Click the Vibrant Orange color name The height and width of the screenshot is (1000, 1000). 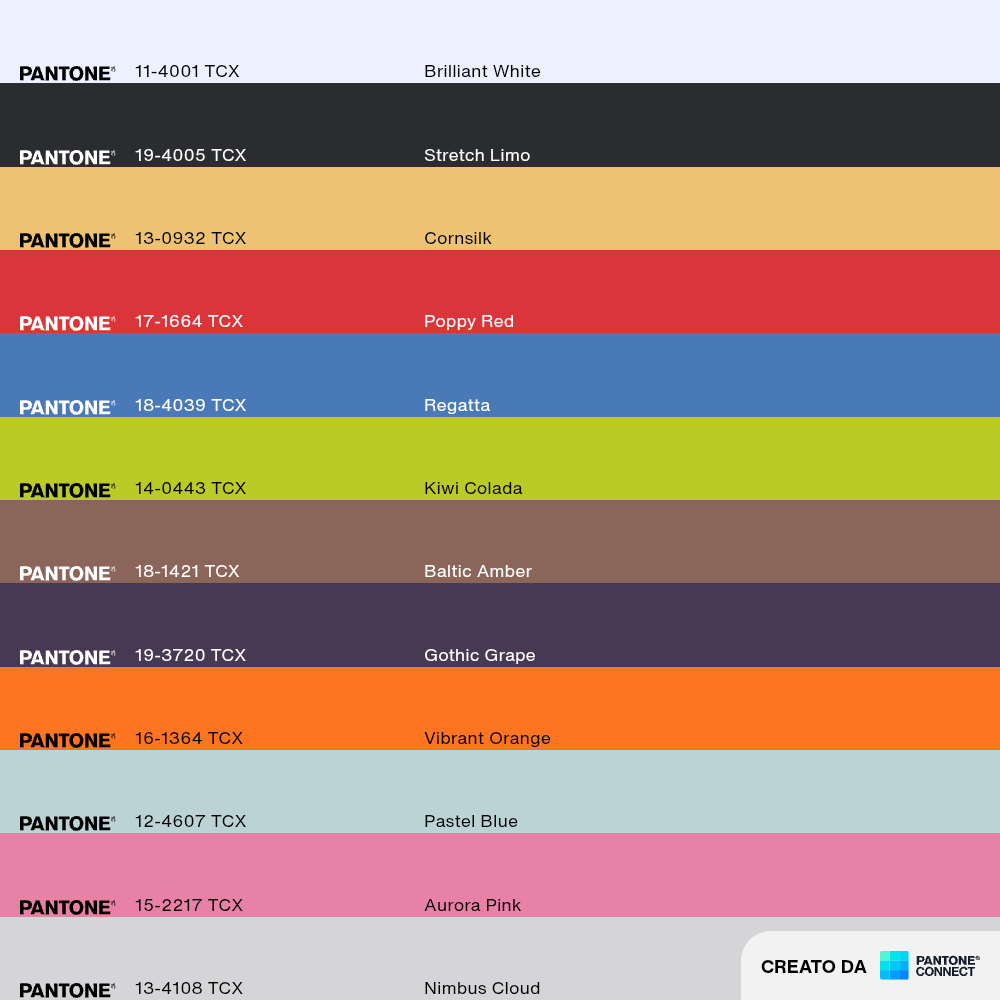(x=487, y=739)
